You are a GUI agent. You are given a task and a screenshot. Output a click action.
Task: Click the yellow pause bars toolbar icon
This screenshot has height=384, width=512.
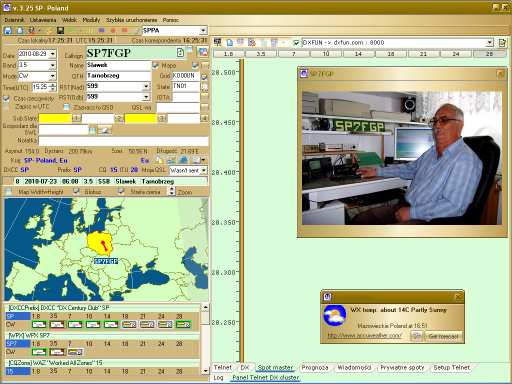91,31
